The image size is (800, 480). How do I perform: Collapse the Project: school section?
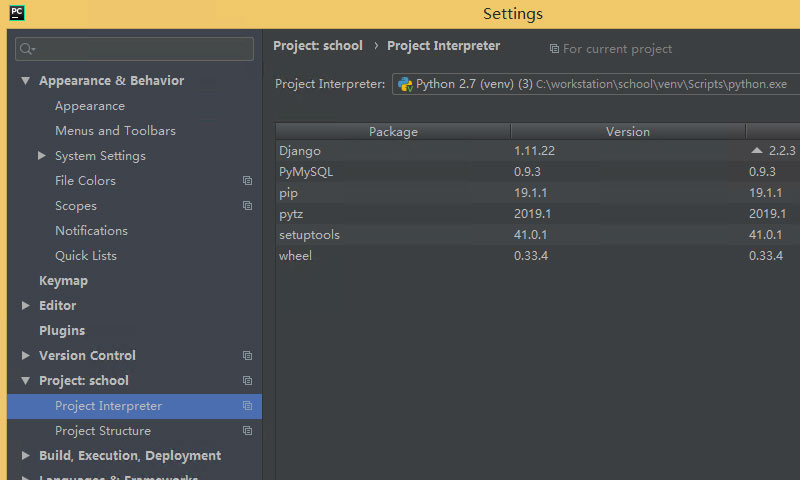tap(25, 381)
